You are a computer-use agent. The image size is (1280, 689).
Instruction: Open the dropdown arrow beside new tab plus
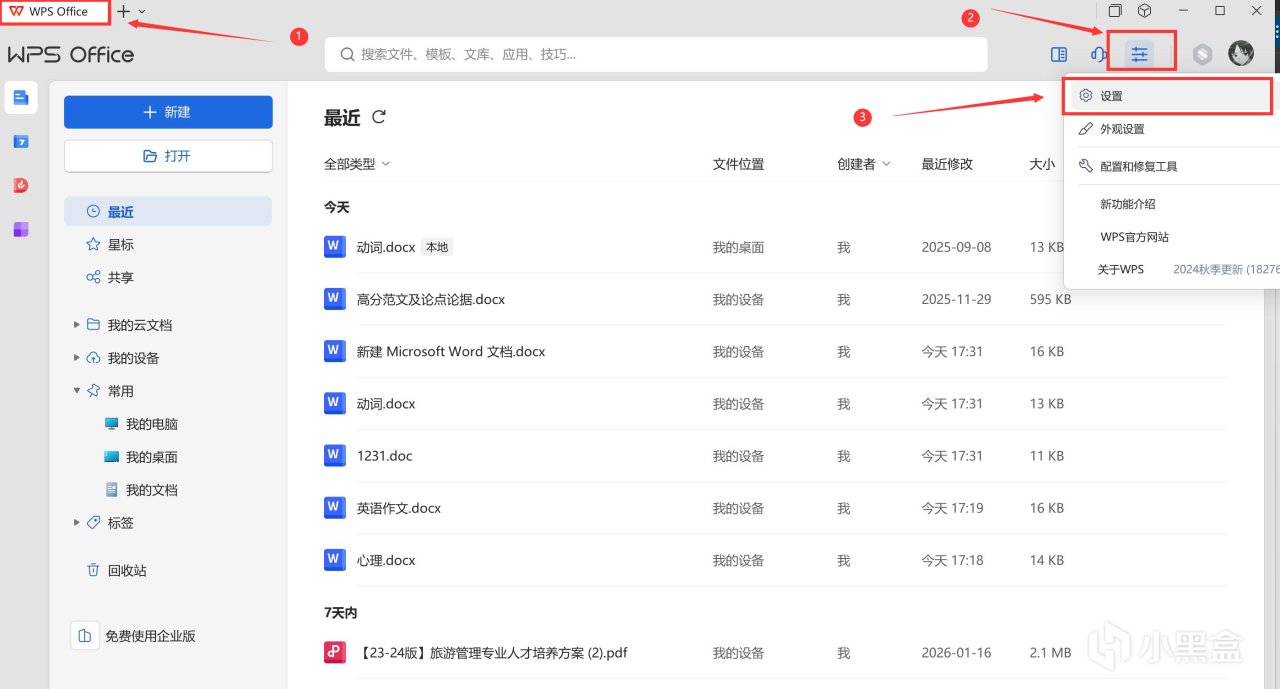click(142, 12)
